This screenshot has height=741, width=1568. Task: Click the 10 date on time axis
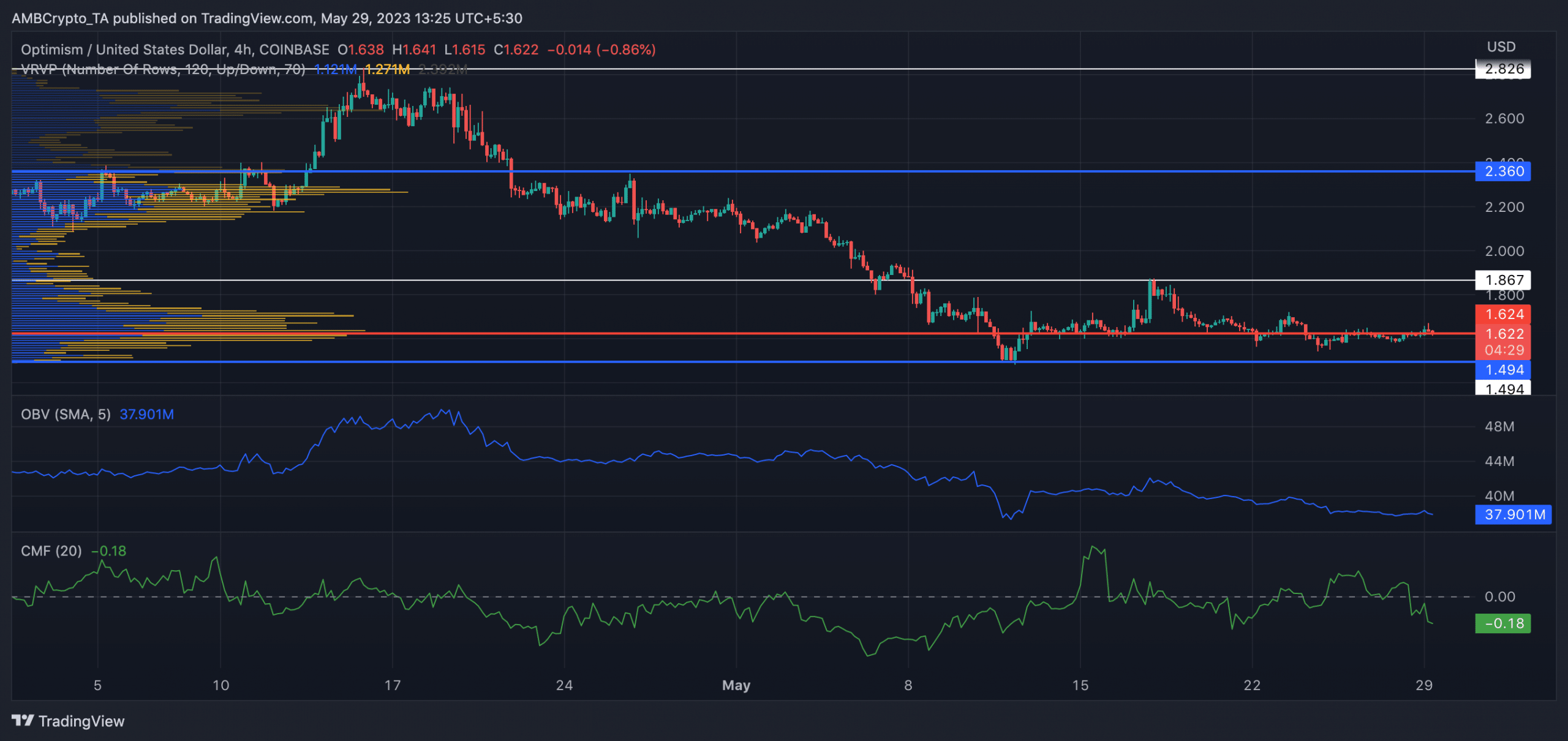221,685
